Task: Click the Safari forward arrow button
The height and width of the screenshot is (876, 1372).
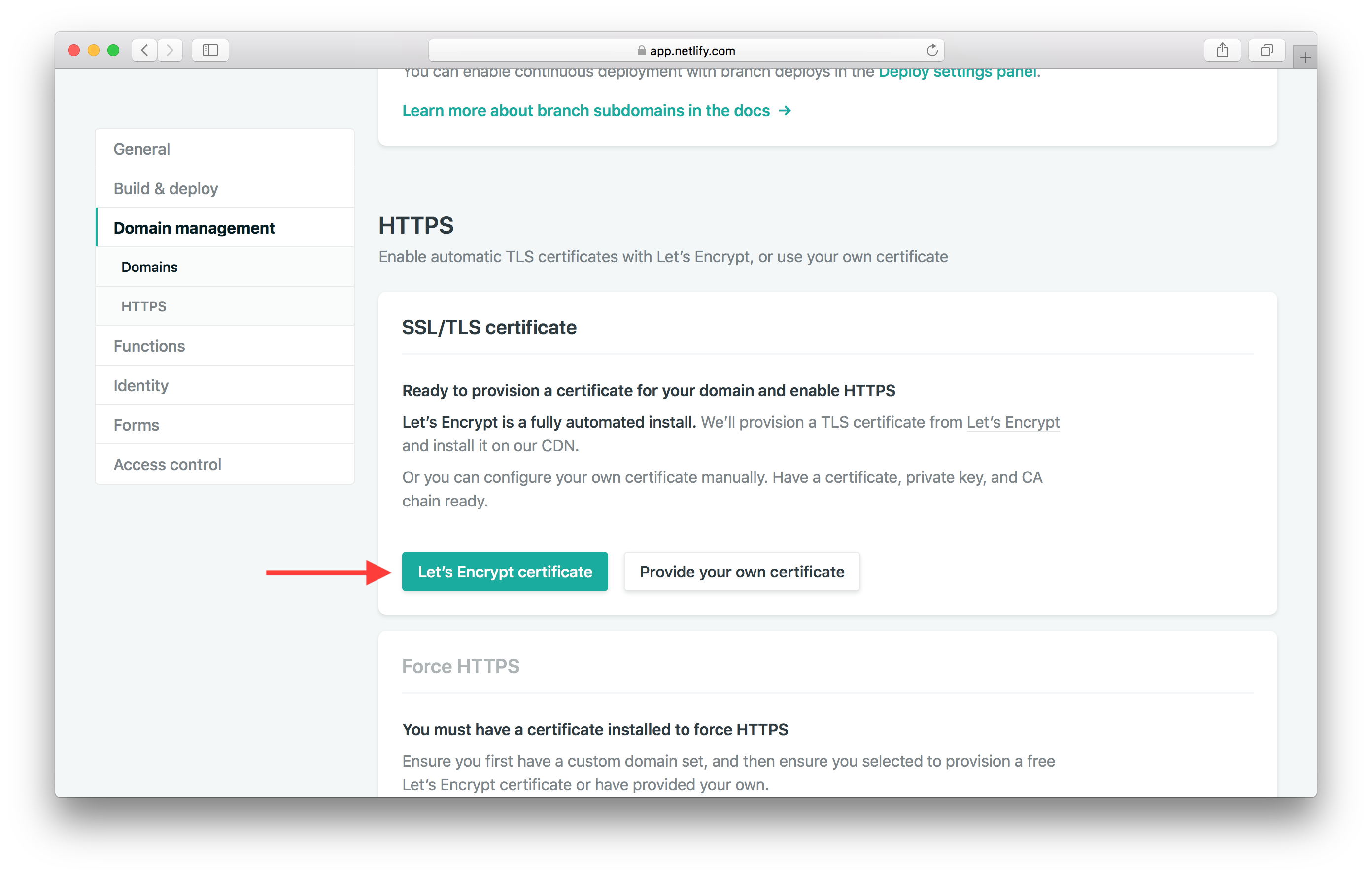Action: point(170,50)
